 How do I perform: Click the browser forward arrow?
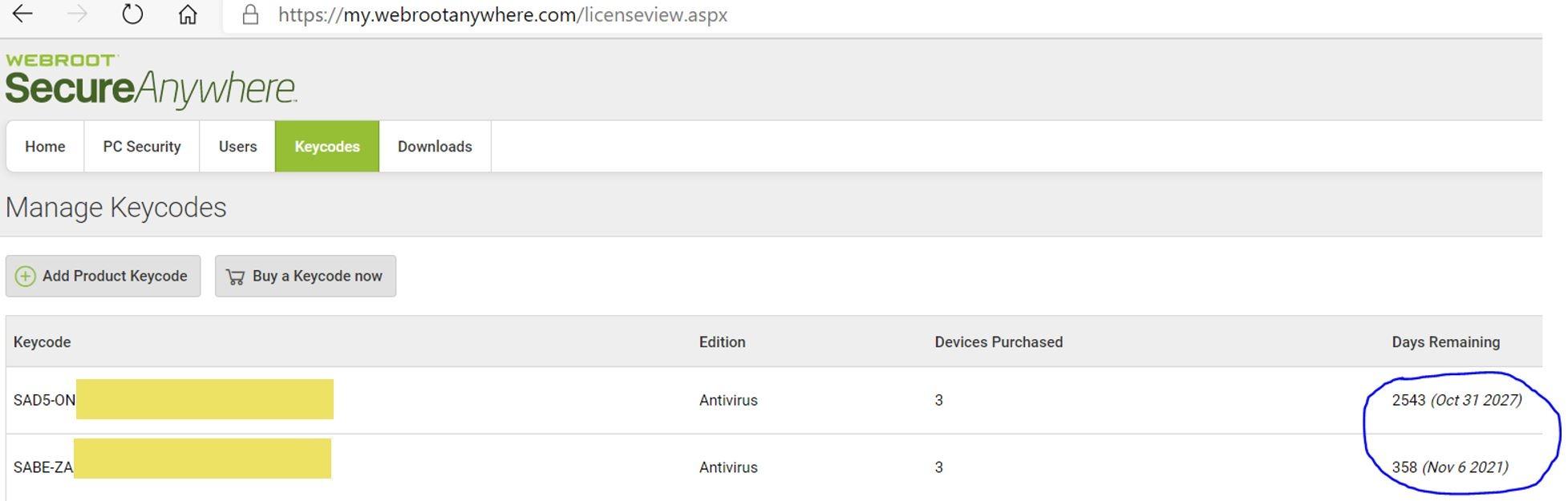[x=77, y=14]
